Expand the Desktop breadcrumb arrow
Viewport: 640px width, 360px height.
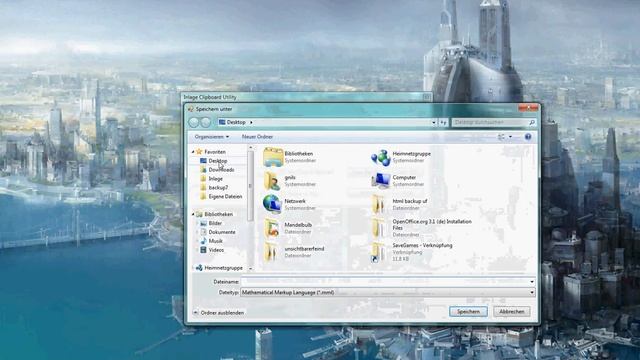click(x=251, y=122)
